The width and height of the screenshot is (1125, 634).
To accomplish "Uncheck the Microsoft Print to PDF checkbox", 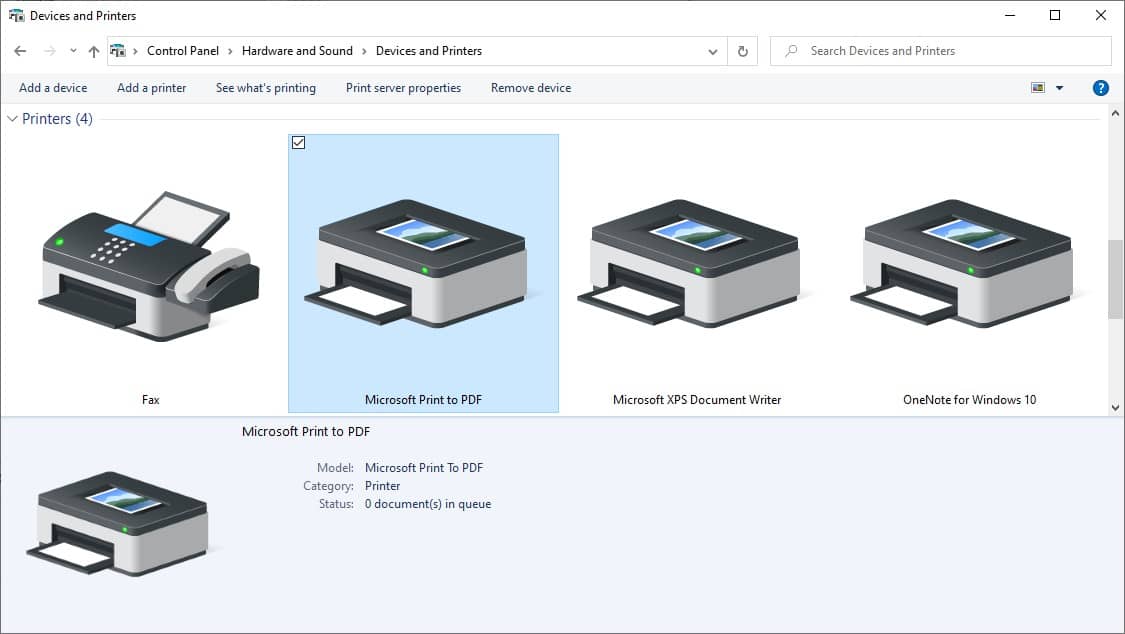I will pyautogui.click(x=298, y=143).
